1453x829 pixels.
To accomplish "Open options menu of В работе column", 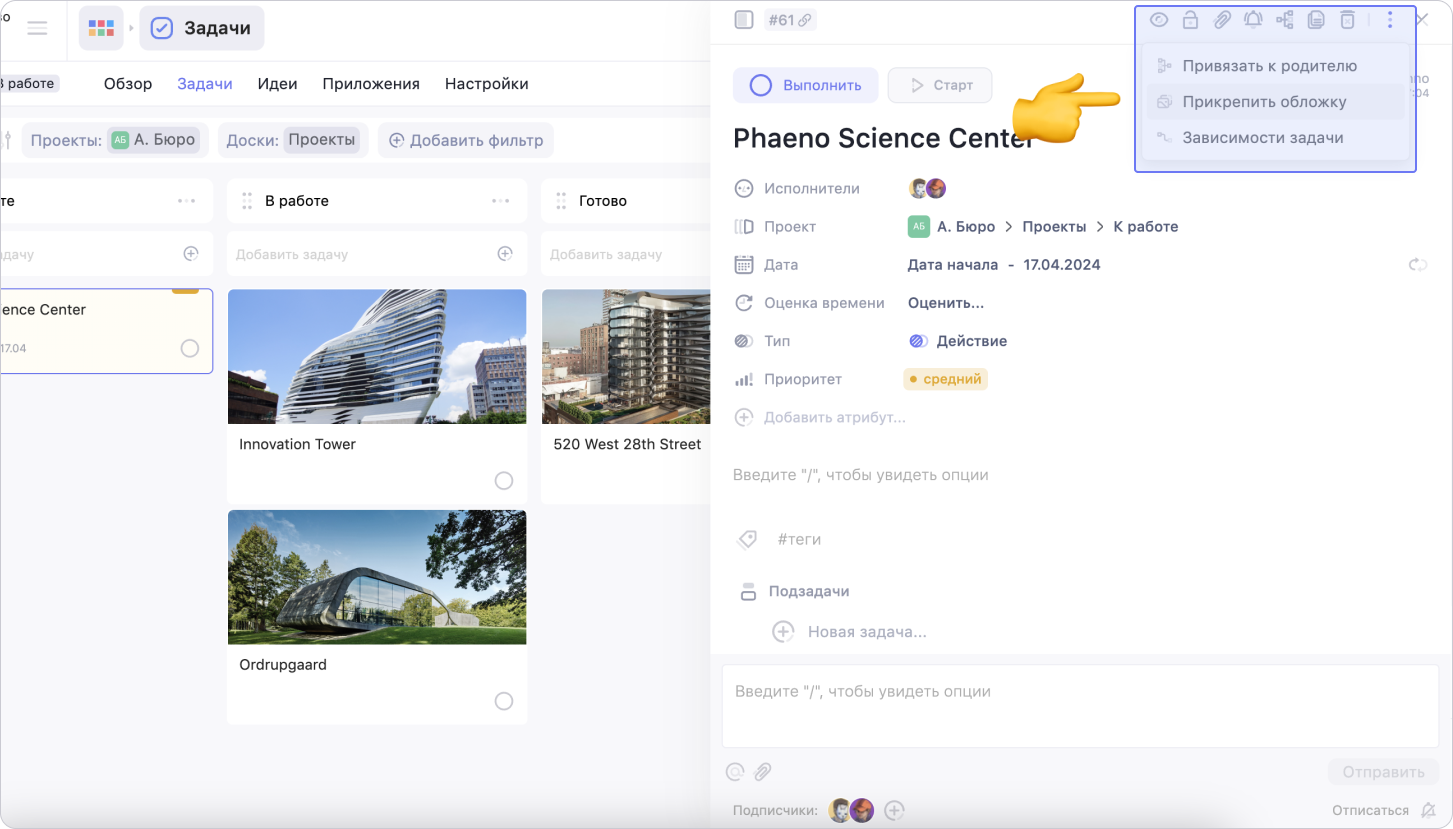I will [501, 201].
